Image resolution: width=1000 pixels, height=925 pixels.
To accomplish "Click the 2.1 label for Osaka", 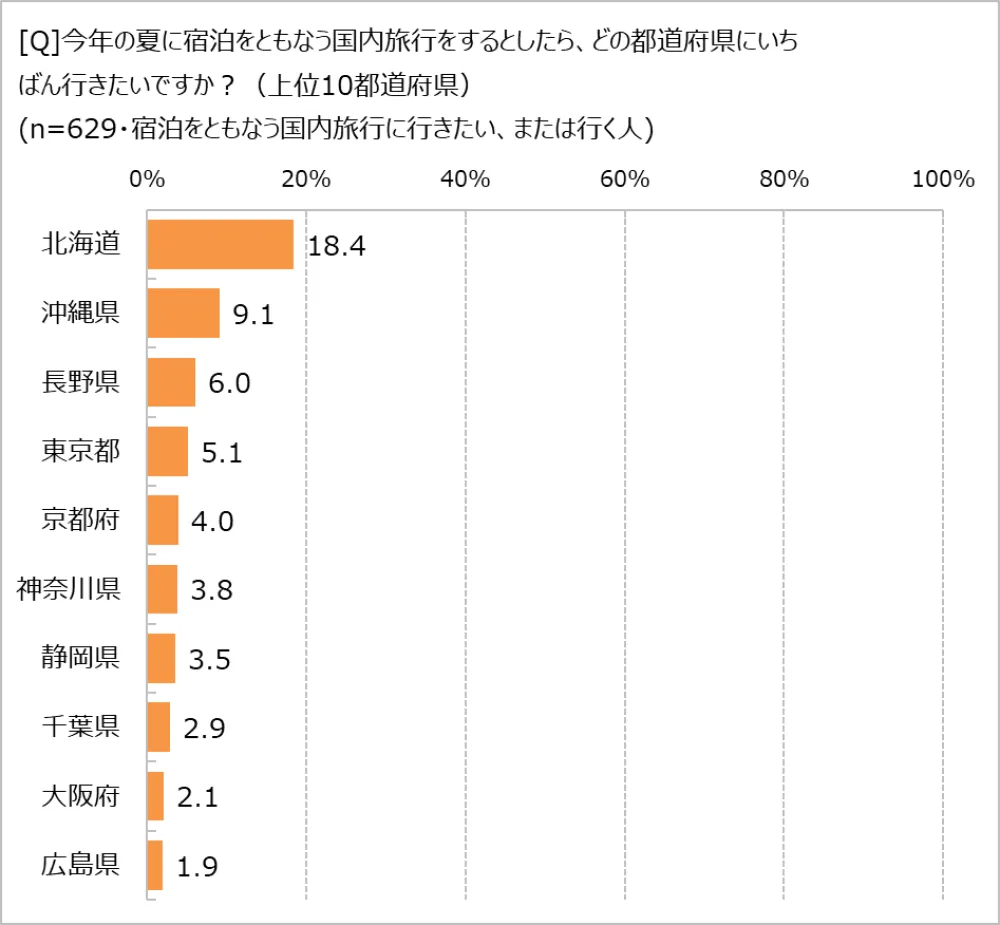I will (197, 797).
